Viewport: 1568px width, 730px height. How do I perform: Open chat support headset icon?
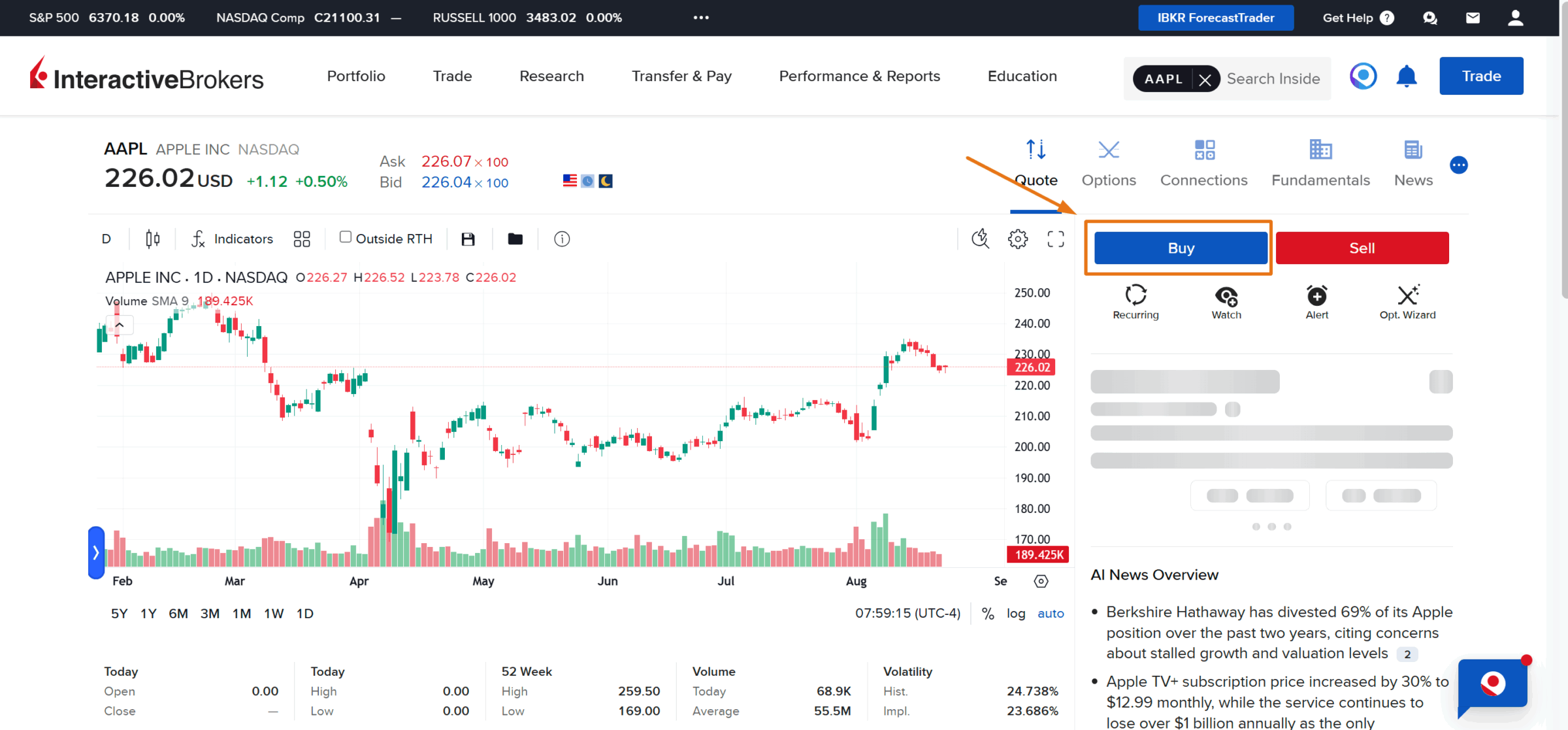point(1430,18)
